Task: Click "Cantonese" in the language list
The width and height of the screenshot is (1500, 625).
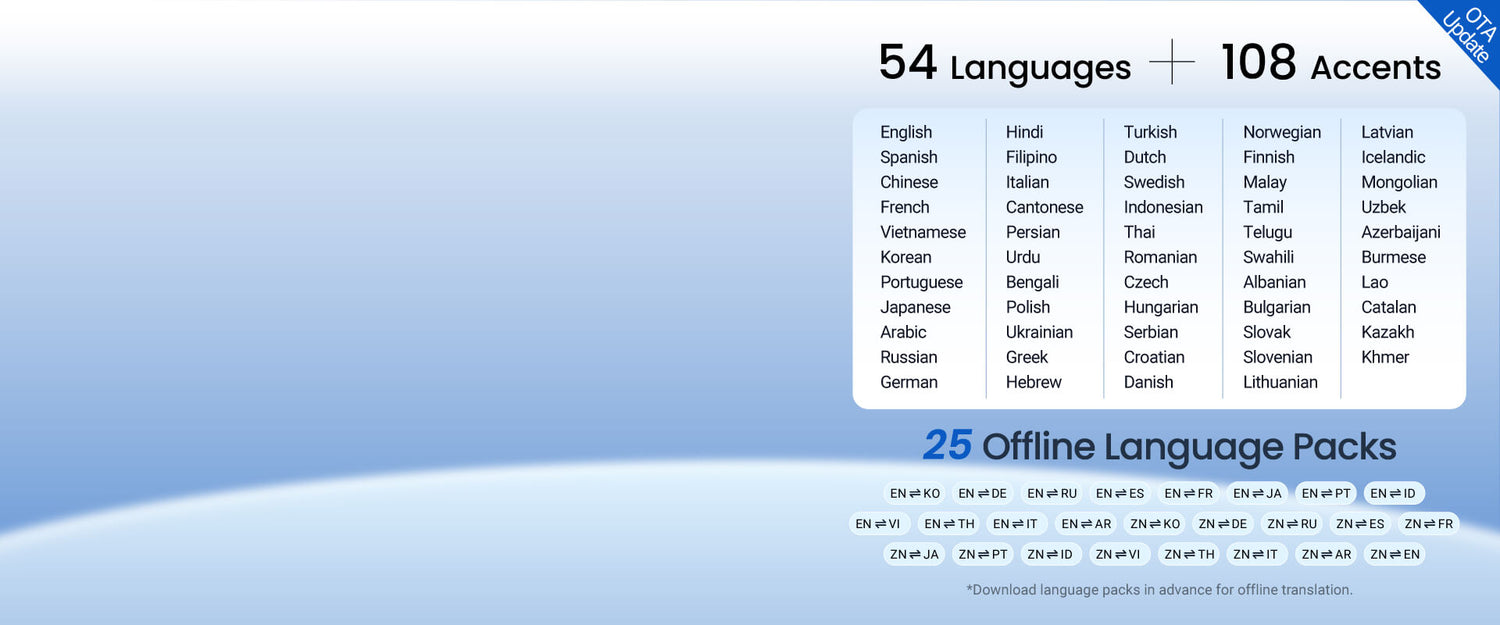Action: point(1045,207)
